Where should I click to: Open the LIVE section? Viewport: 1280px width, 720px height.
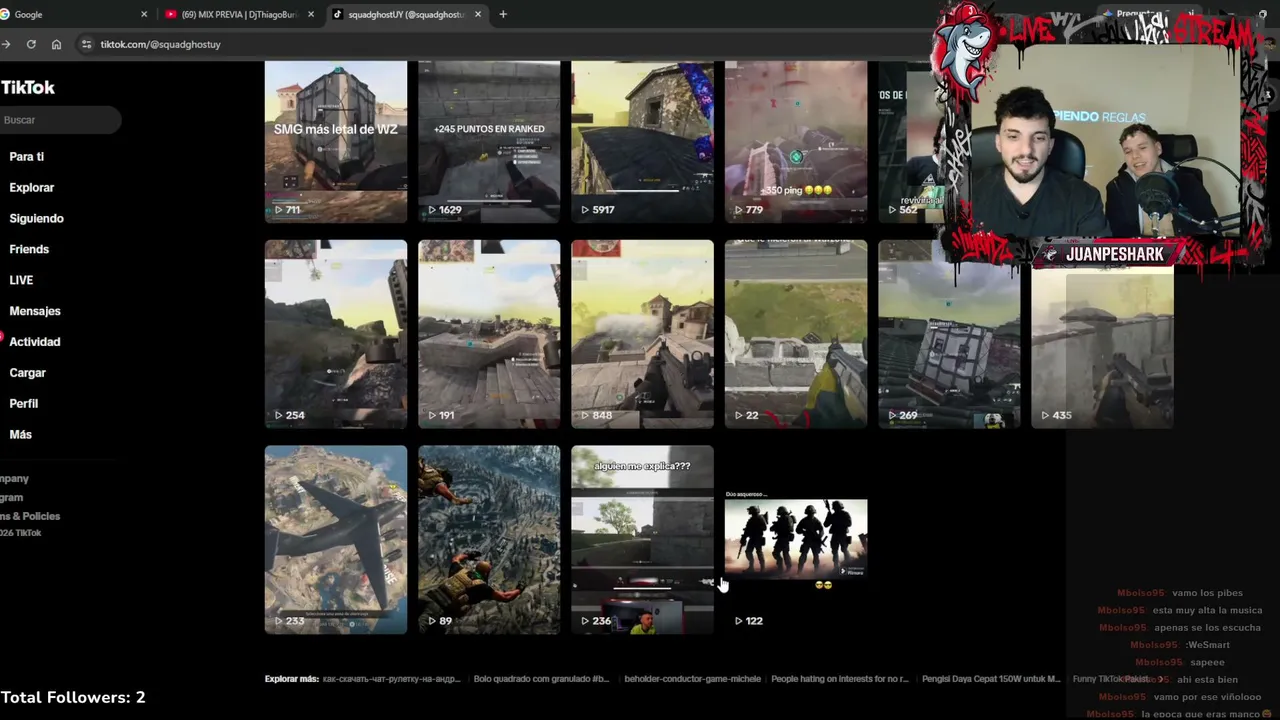point(21,281)
